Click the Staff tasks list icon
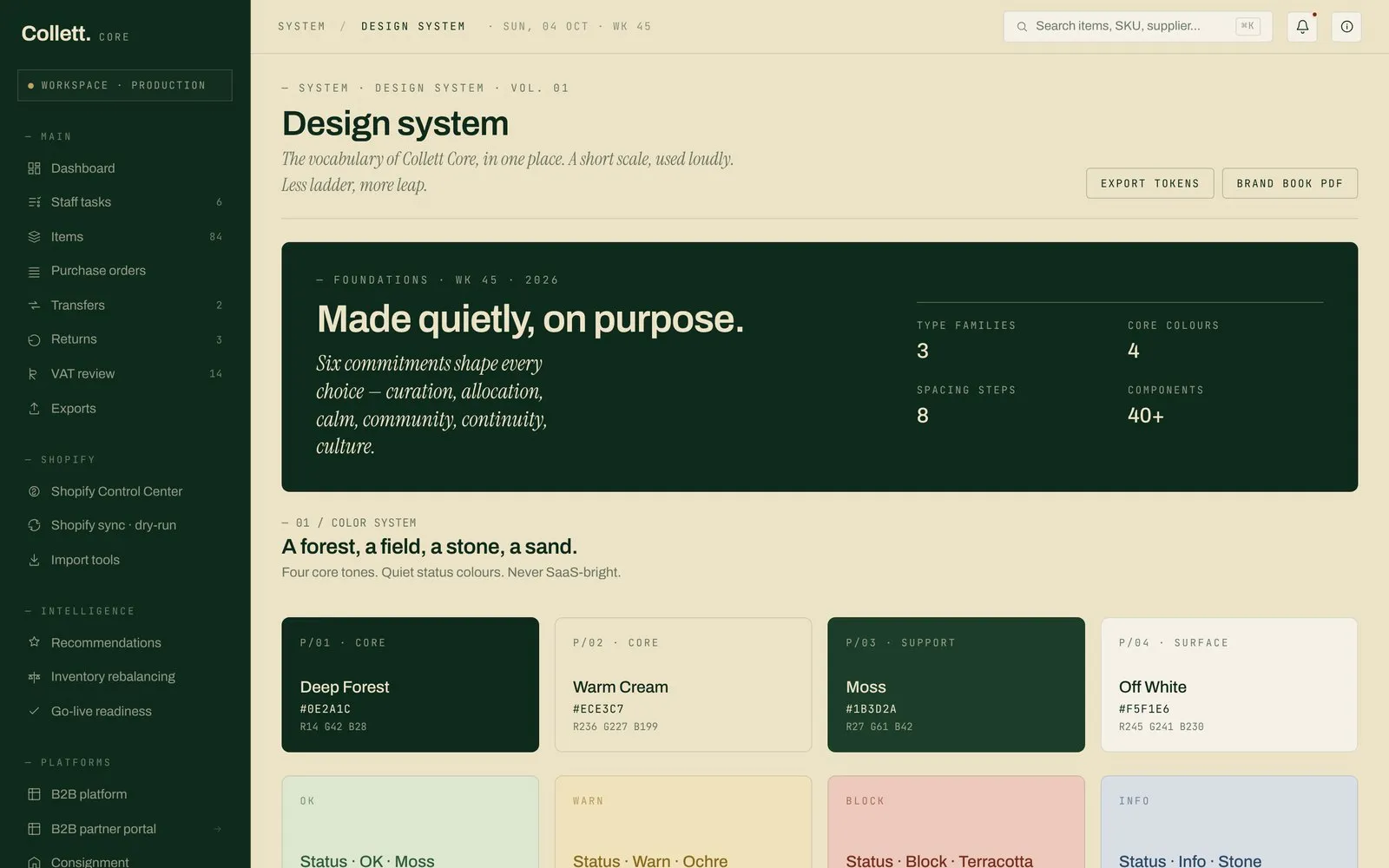 pyautogui.click(x=34, y=202)
